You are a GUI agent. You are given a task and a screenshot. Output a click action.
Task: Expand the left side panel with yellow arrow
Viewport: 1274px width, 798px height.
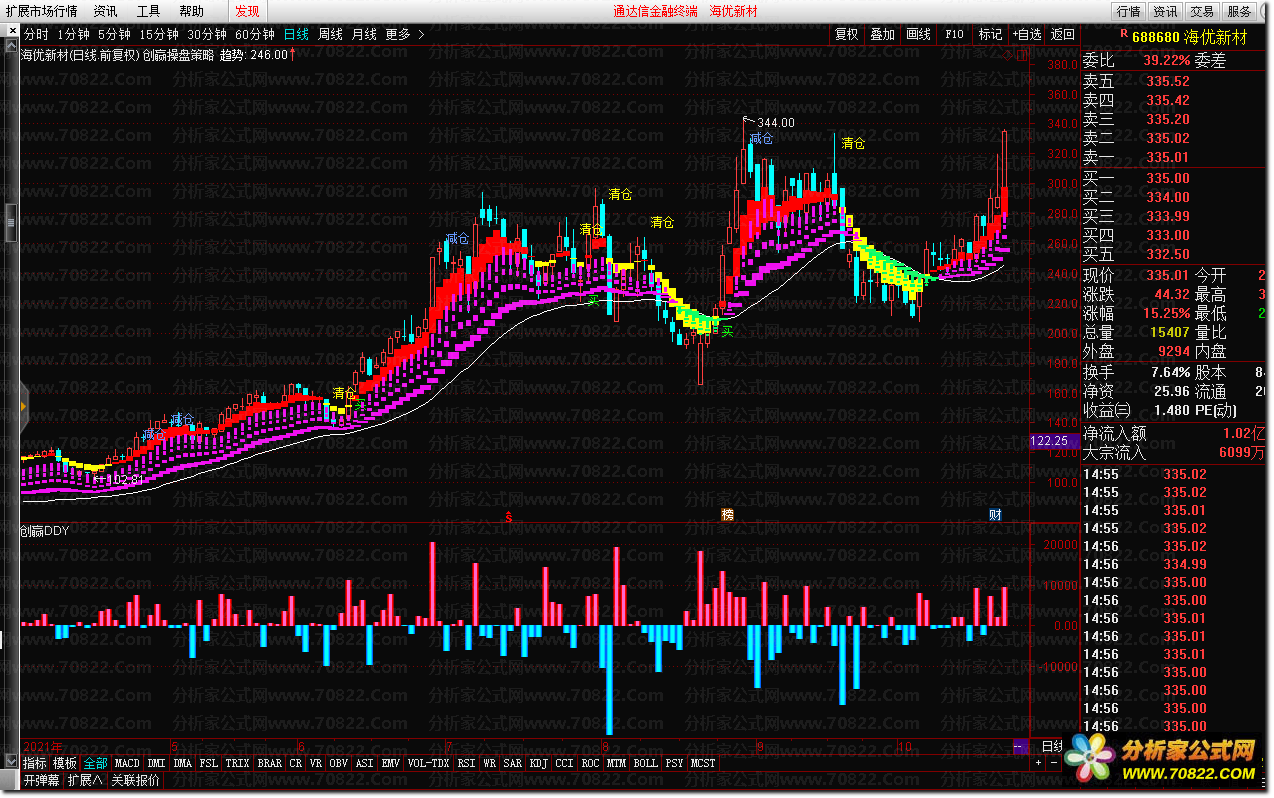[x=24, y=407]
